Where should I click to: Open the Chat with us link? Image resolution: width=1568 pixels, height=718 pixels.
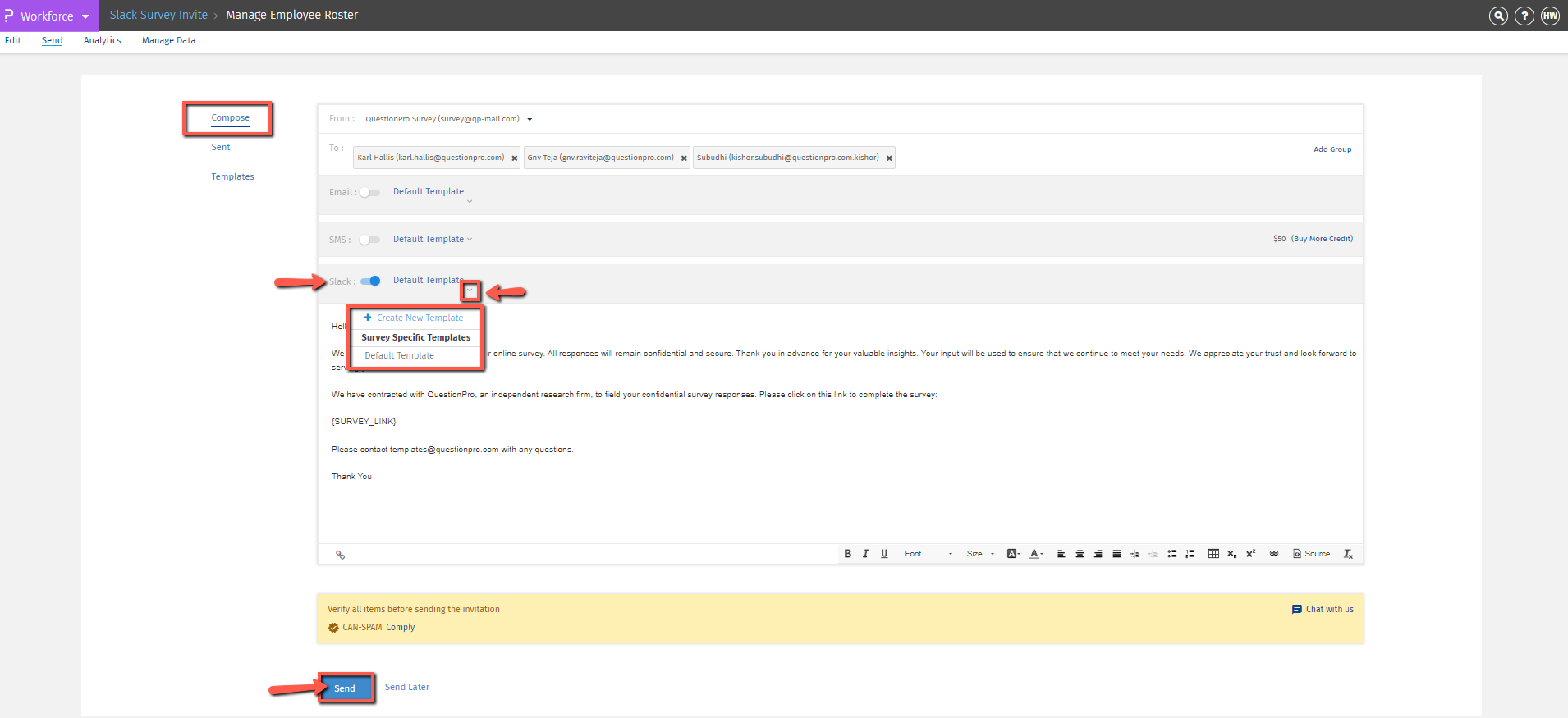[1330, 609]
